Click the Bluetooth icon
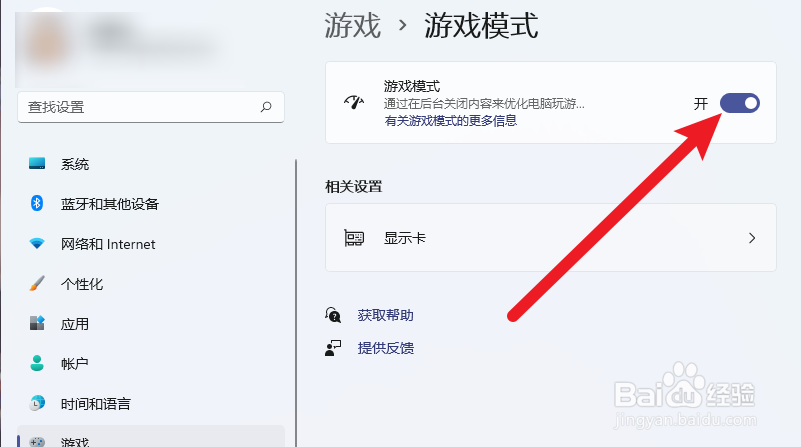This screenshot has width=801, height=447. [x=37, y=203]
